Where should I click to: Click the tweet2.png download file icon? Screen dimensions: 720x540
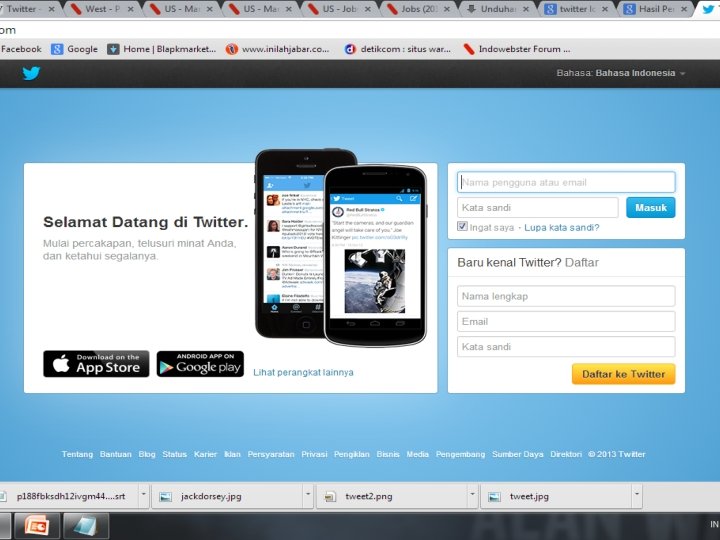[330, 496]
